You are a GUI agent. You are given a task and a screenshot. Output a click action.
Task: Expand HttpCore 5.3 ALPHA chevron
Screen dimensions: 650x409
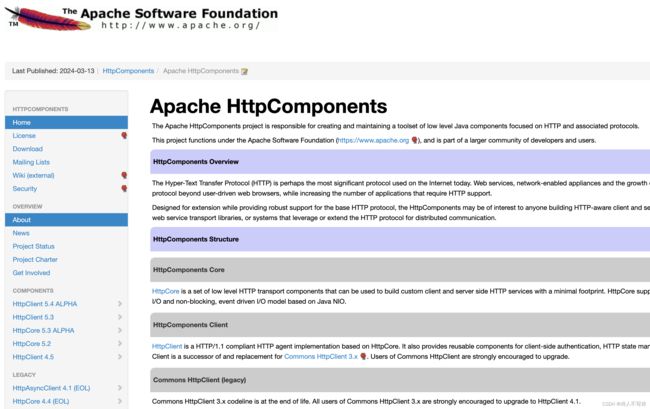click(119, 330)
